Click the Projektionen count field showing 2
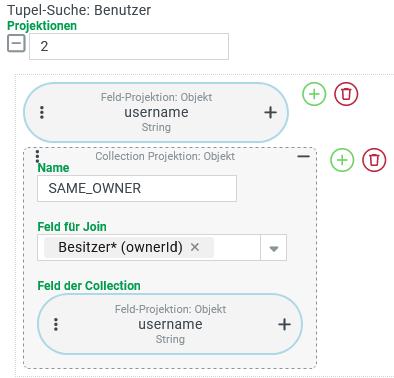The width and height of the screenshot is (394, 378). pos(129,46)
